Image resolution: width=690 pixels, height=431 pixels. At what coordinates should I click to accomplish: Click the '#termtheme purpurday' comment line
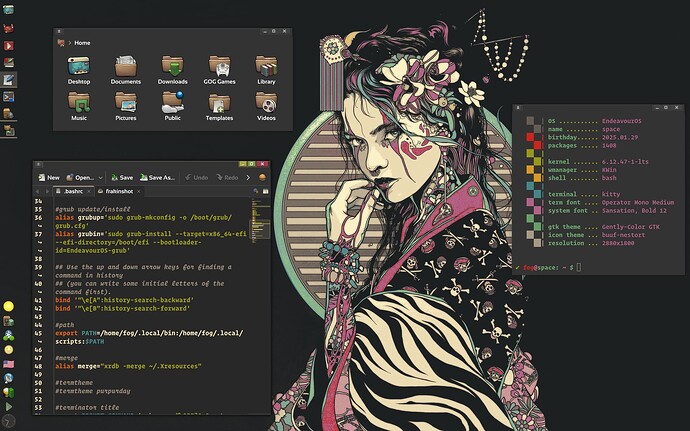coord(93,391)
